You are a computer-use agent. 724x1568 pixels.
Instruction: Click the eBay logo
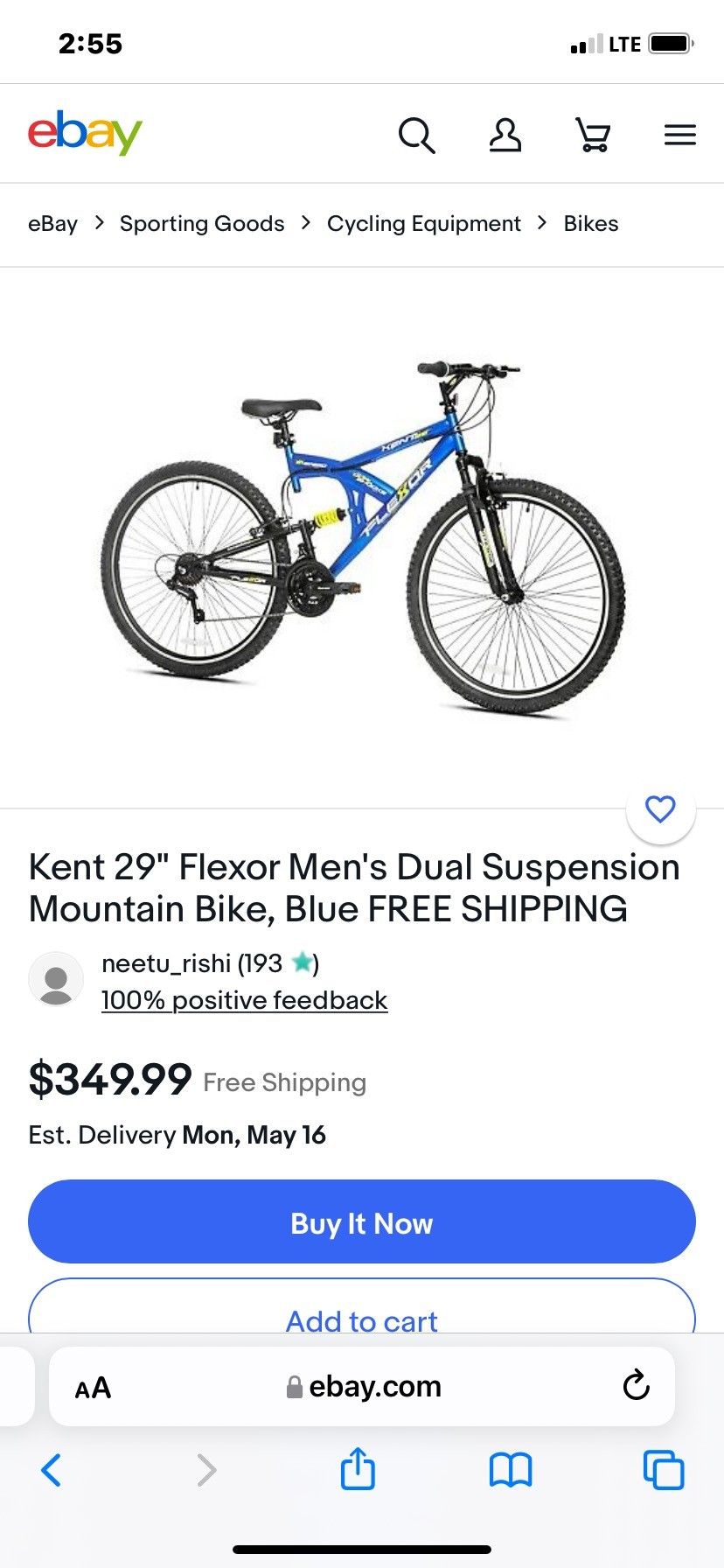coord(85,133)
